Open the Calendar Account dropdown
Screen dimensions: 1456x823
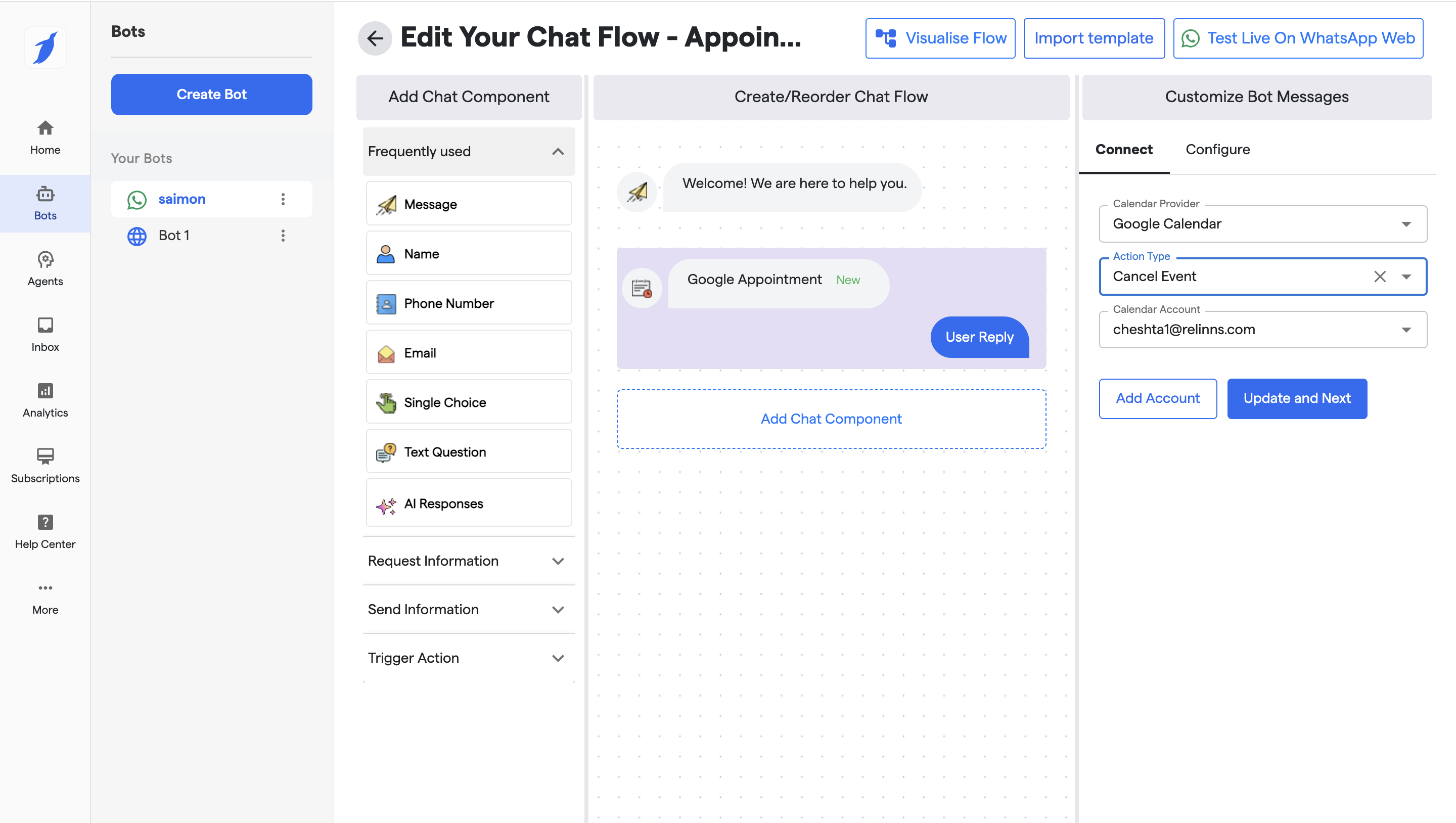1405,330
